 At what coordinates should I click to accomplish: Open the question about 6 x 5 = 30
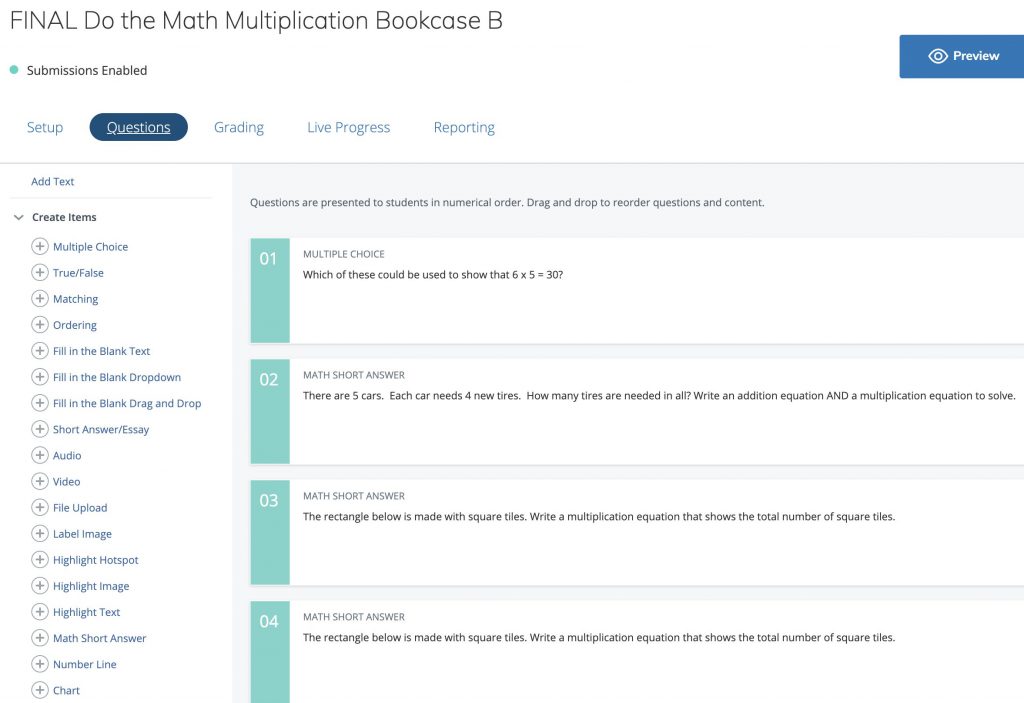(433, 275)
